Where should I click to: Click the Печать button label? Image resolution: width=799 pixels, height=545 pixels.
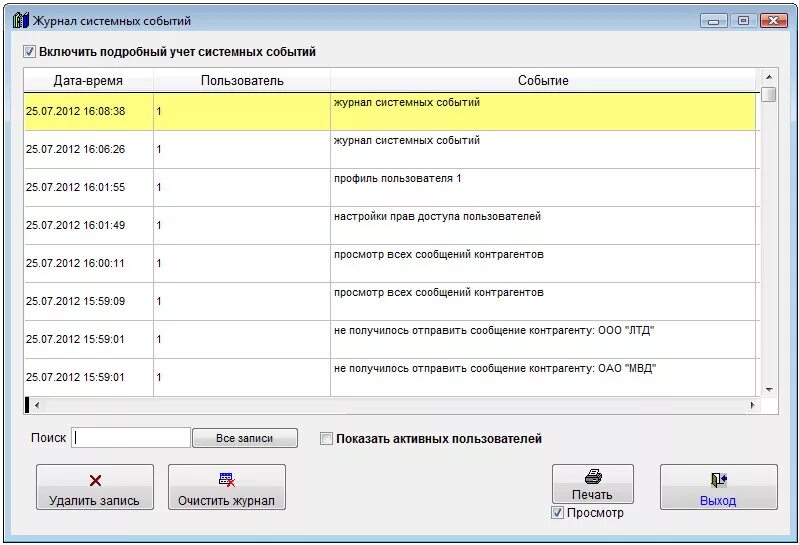[592, 495]
